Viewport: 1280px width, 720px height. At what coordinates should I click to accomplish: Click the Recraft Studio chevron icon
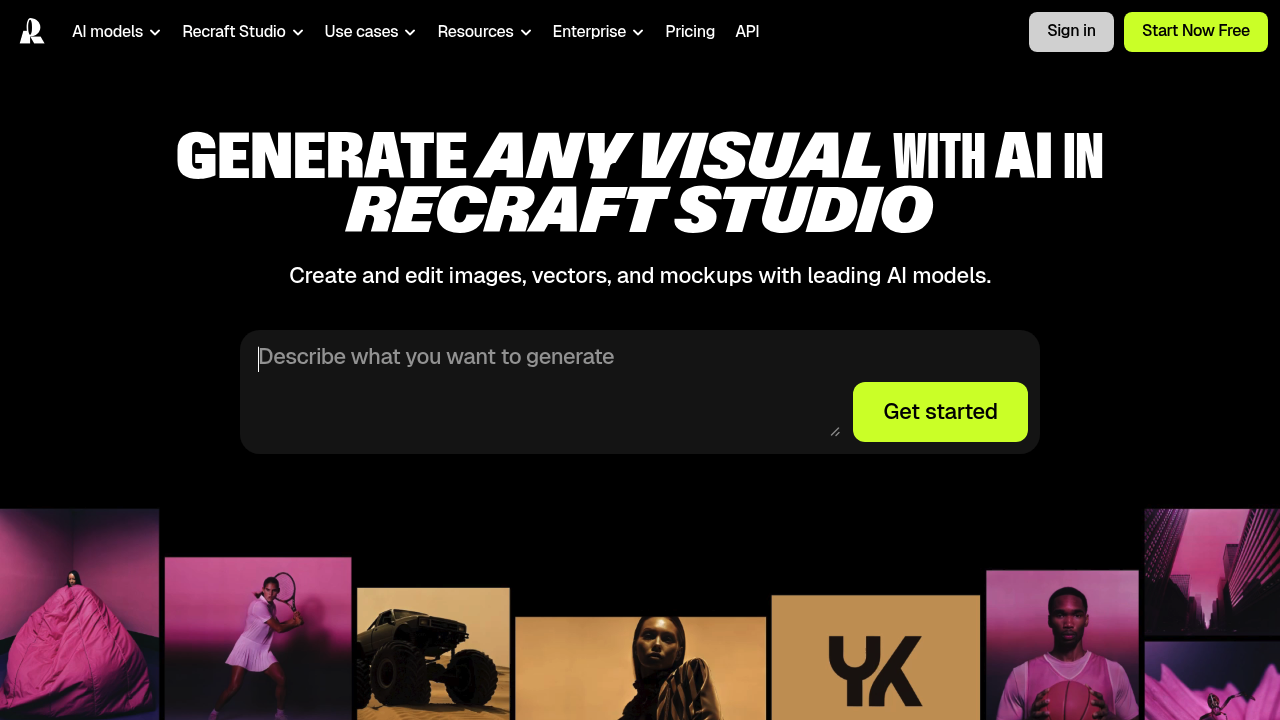pyautogui.click(x=300, y=32)
